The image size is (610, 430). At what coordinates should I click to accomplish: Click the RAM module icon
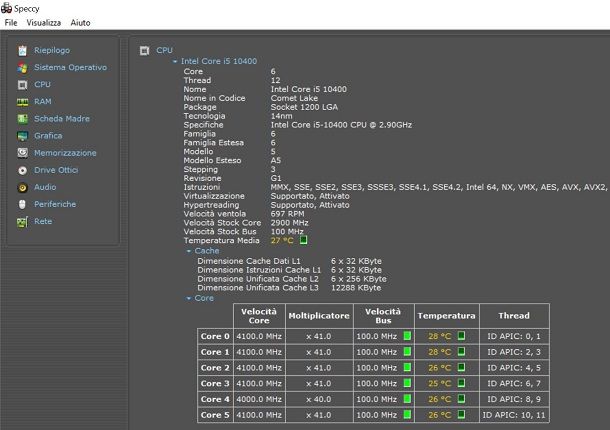pyautogui.click(x=22, y=102)
